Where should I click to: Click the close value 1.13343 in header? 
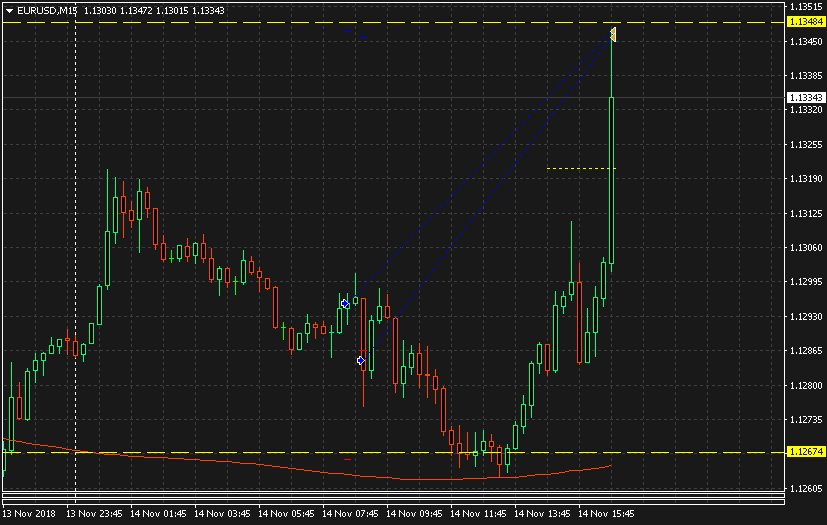point(208,11)
